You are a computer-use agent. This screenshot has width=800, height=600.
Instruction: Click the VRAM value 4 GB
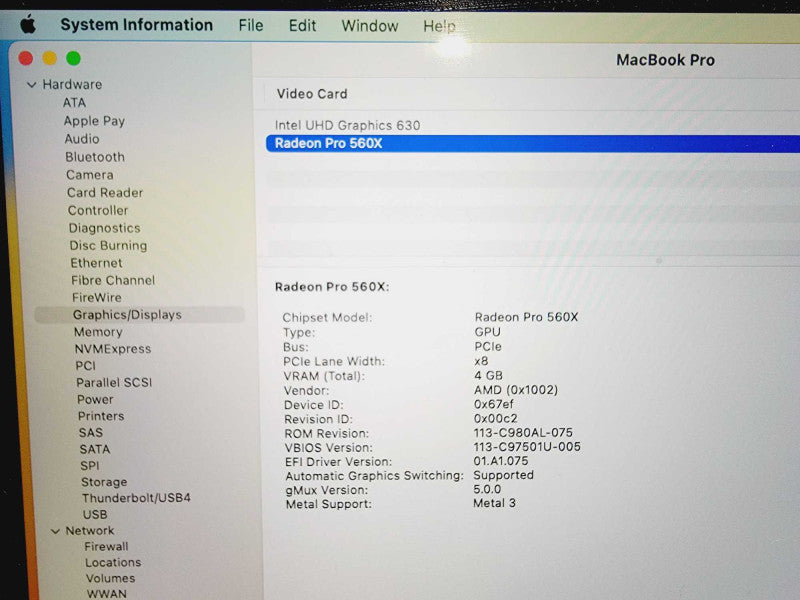tap(488, 376)
